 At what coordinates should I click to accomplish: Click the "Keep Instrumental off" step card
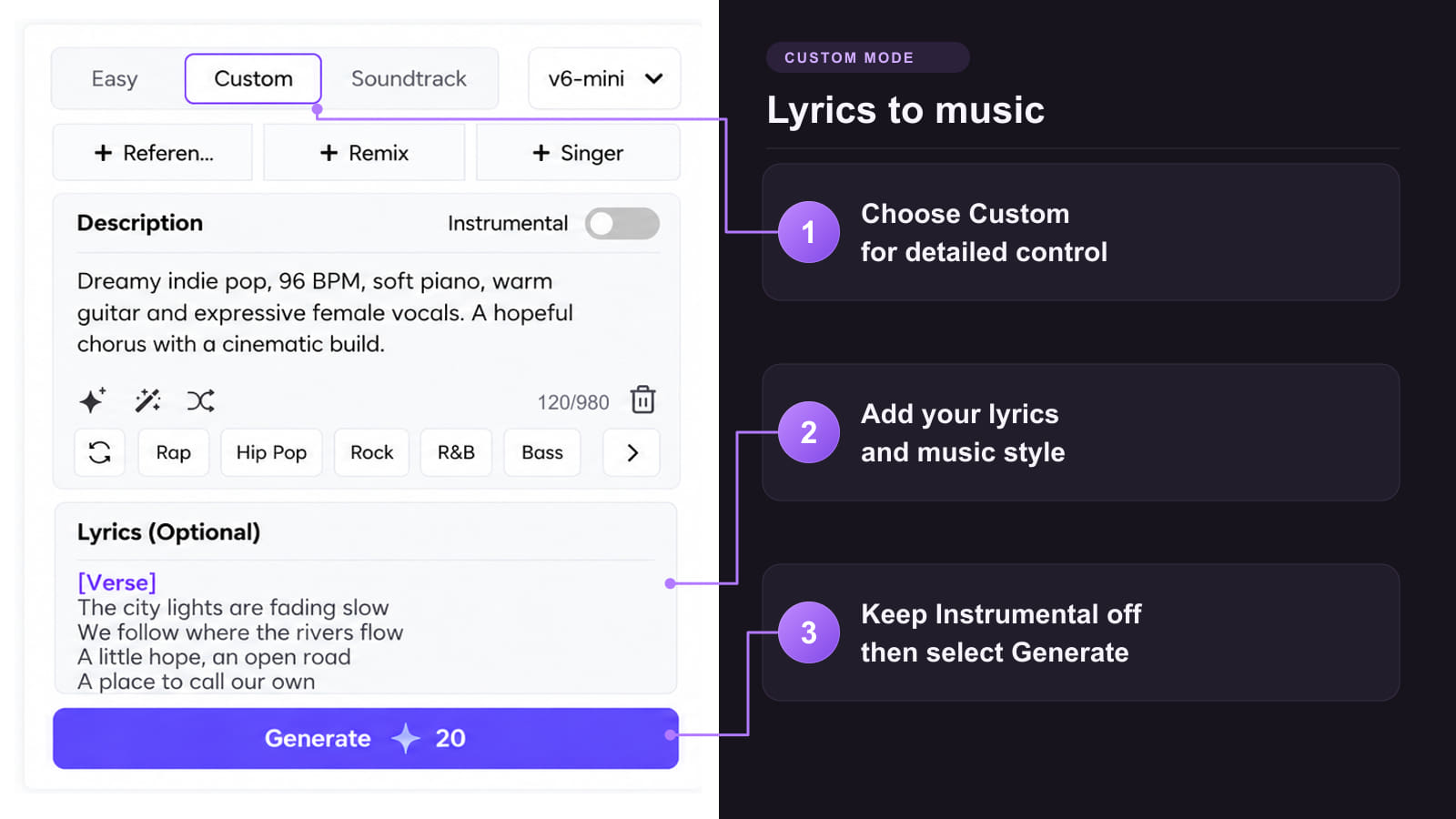click(1080, 632)
